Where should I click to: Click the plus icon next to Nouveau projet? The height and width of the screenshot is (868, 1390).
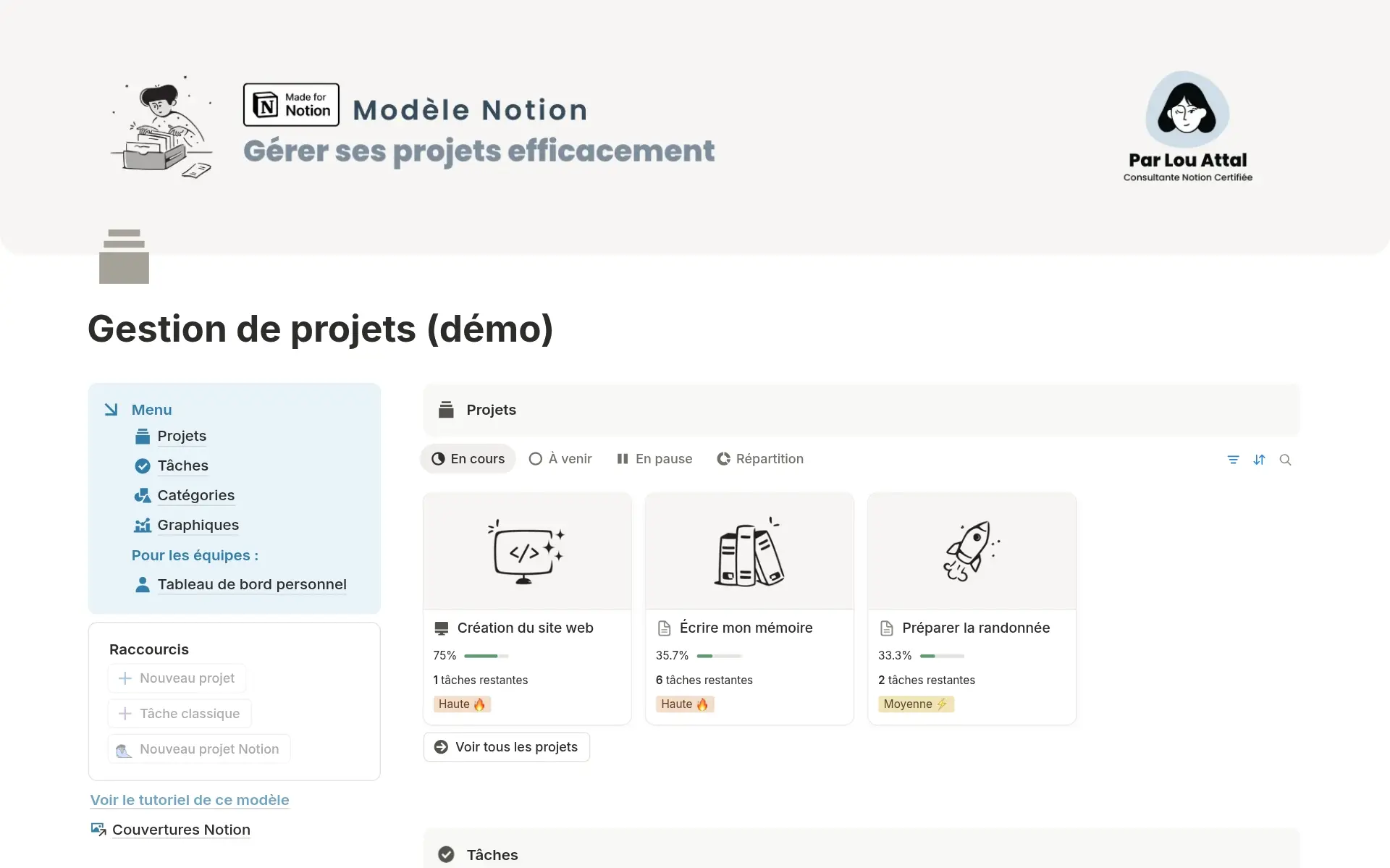(125, 678)
